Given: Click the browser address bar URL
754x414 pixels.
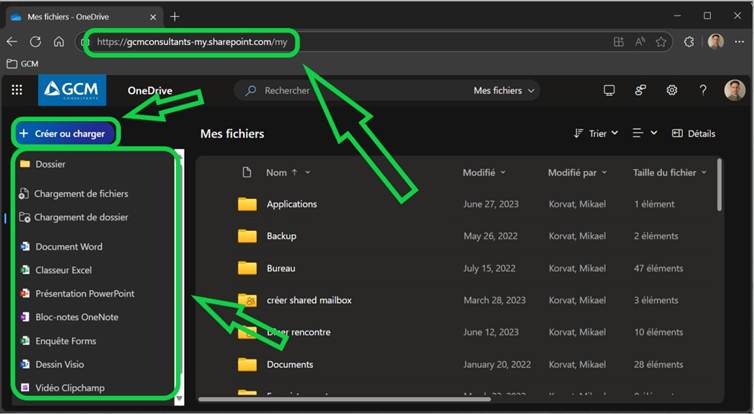Looking at the screenshot, I should coord(192,42).
